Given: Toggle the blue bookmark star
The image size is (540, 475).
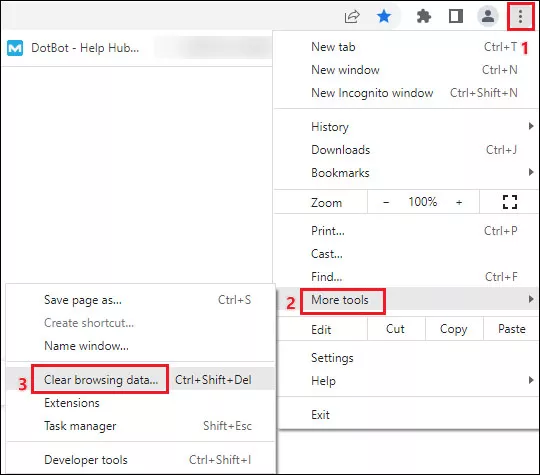Looking at the screenshot, I should pos(384,16).
